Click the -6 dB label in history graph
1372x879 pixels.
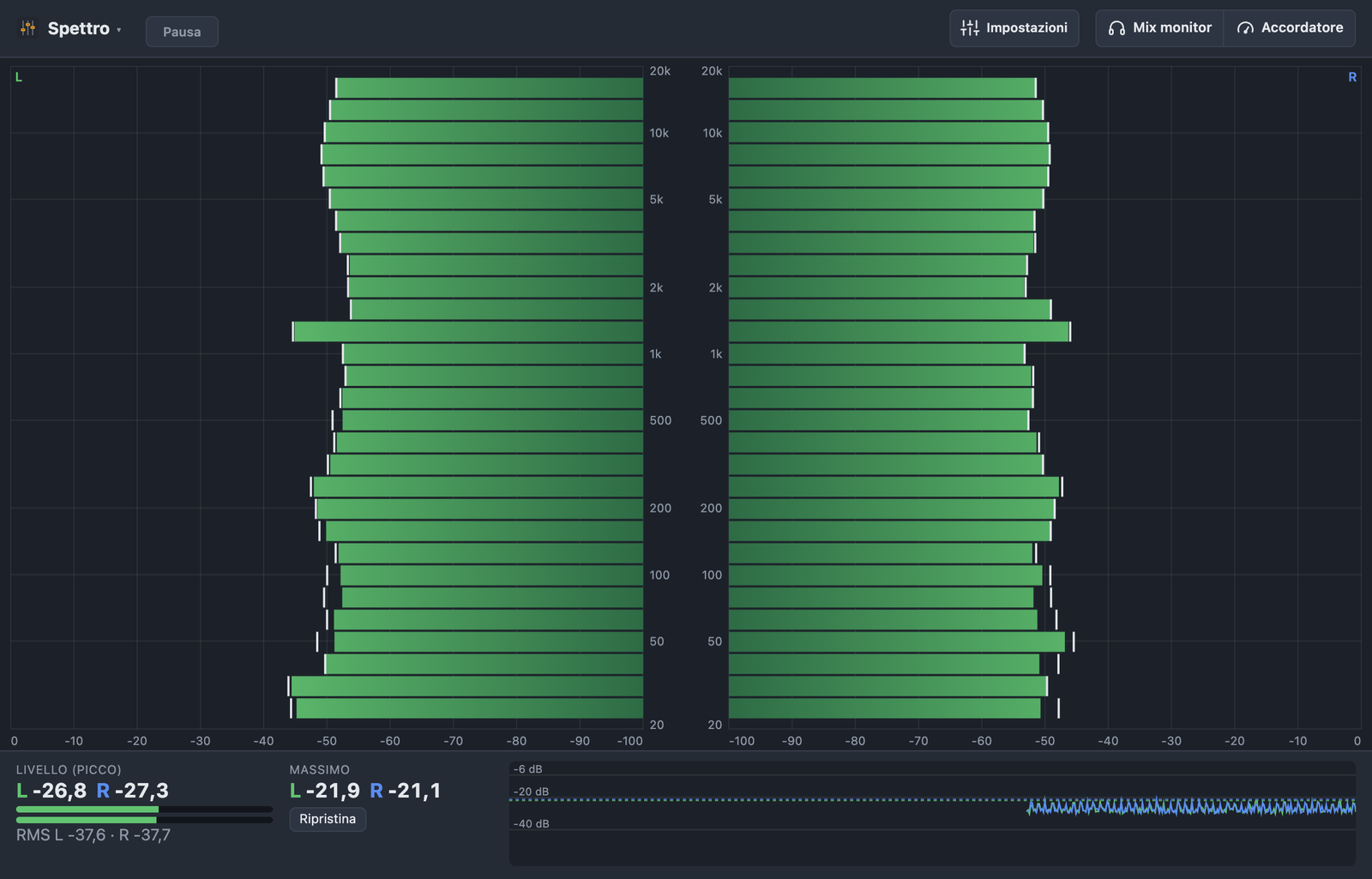click(528, 769)
